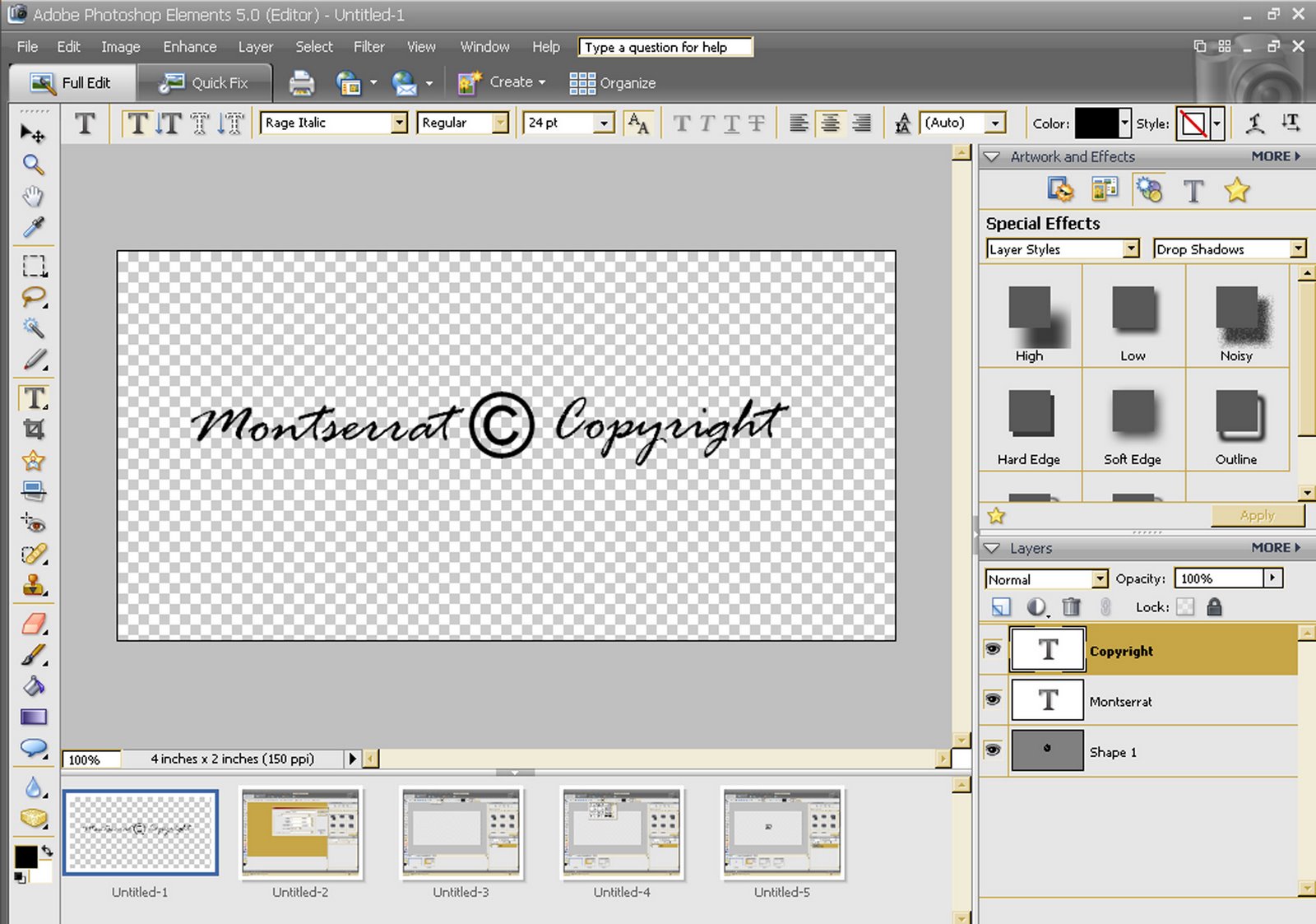Screen dimensions: 1316x924
Task: Select the Red Eye Removal tool
Action: [x=34, y=522]
